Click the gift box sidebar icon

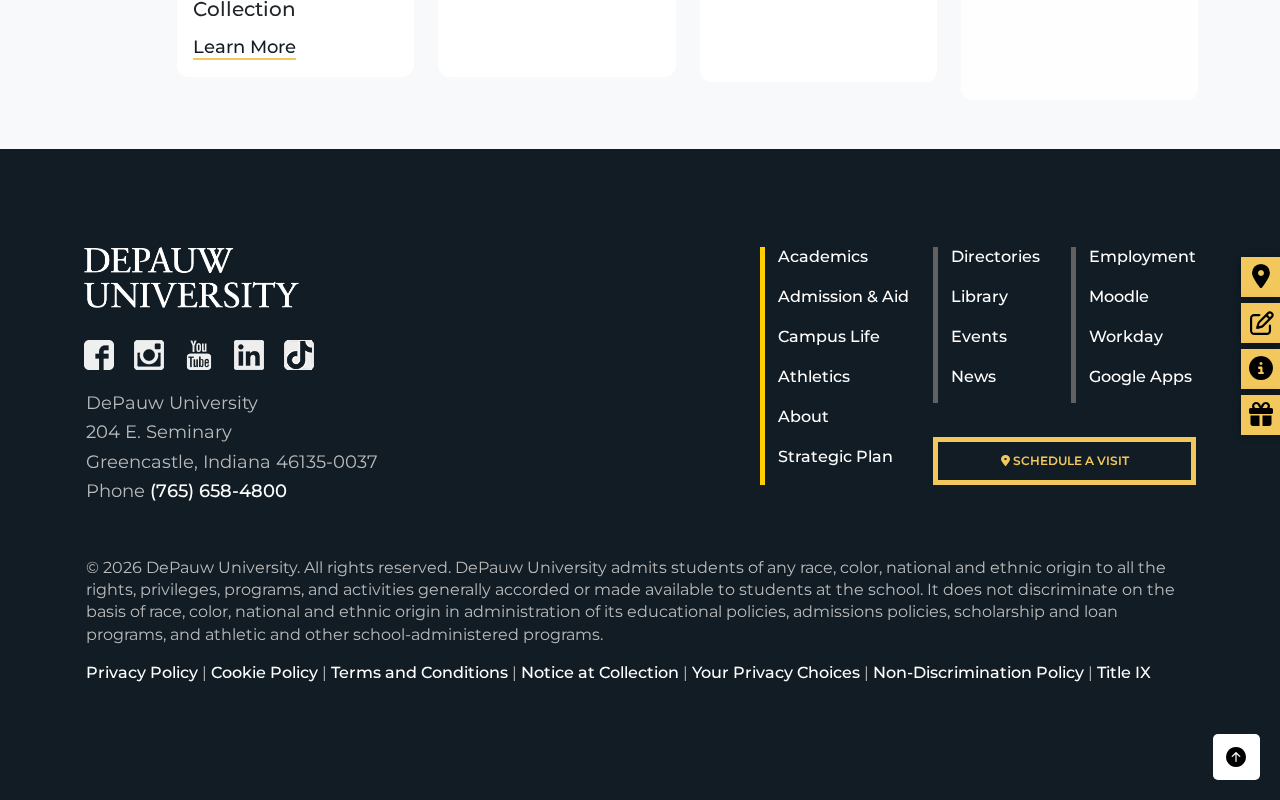coord(1260,415)
